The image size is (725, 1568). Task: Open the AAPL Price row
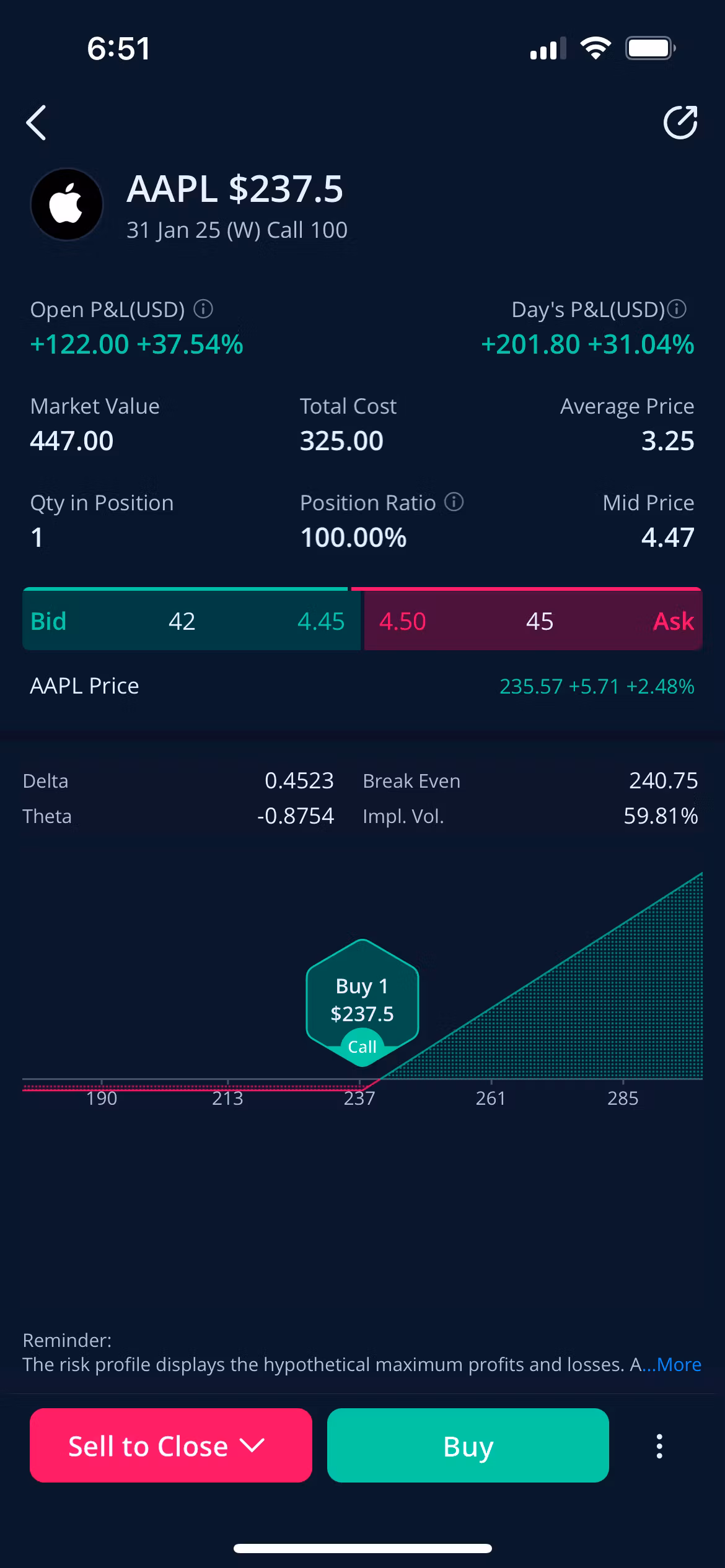click(362, 686)
